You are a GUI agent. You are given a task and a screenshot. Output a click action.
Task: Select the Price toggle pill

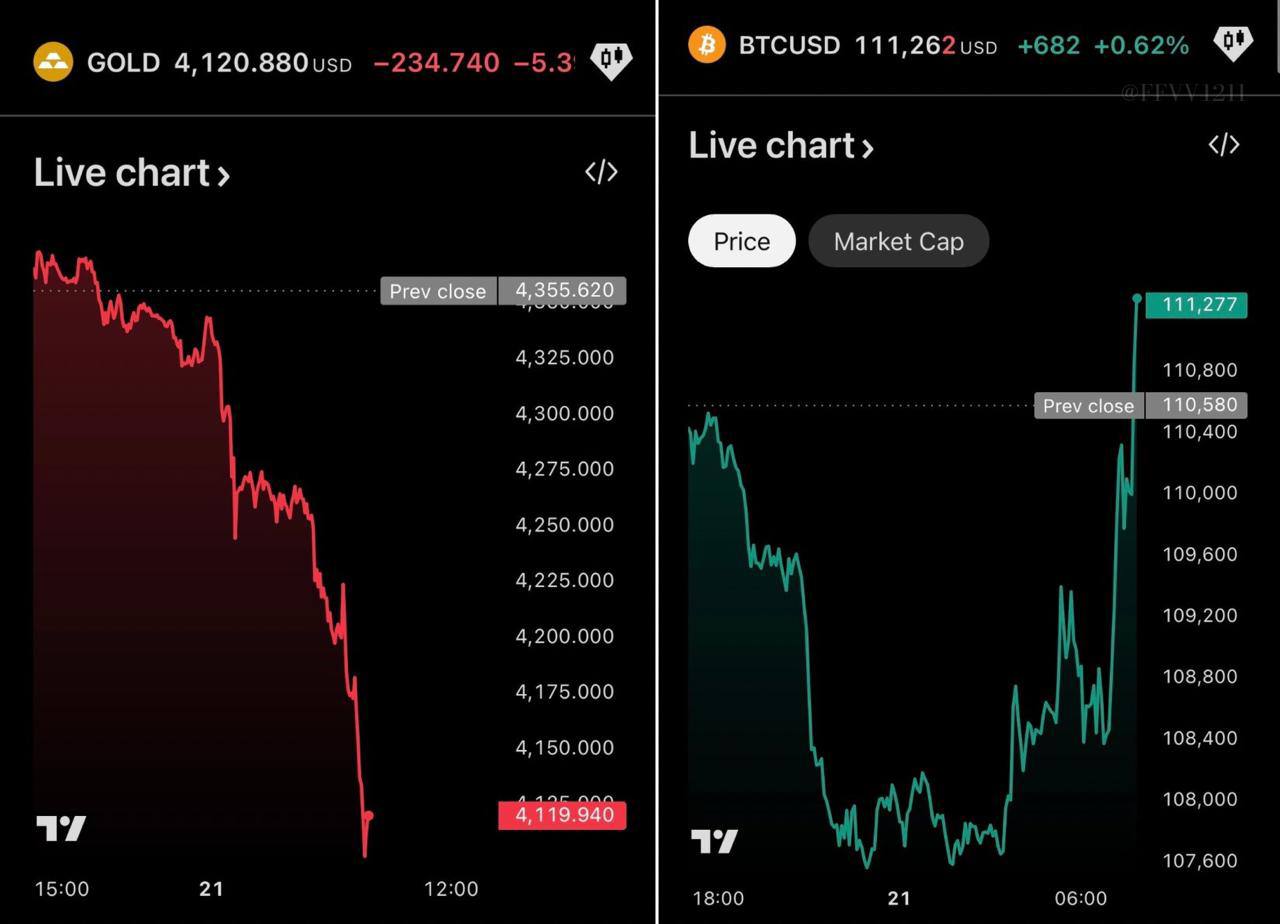coord(742,241)
